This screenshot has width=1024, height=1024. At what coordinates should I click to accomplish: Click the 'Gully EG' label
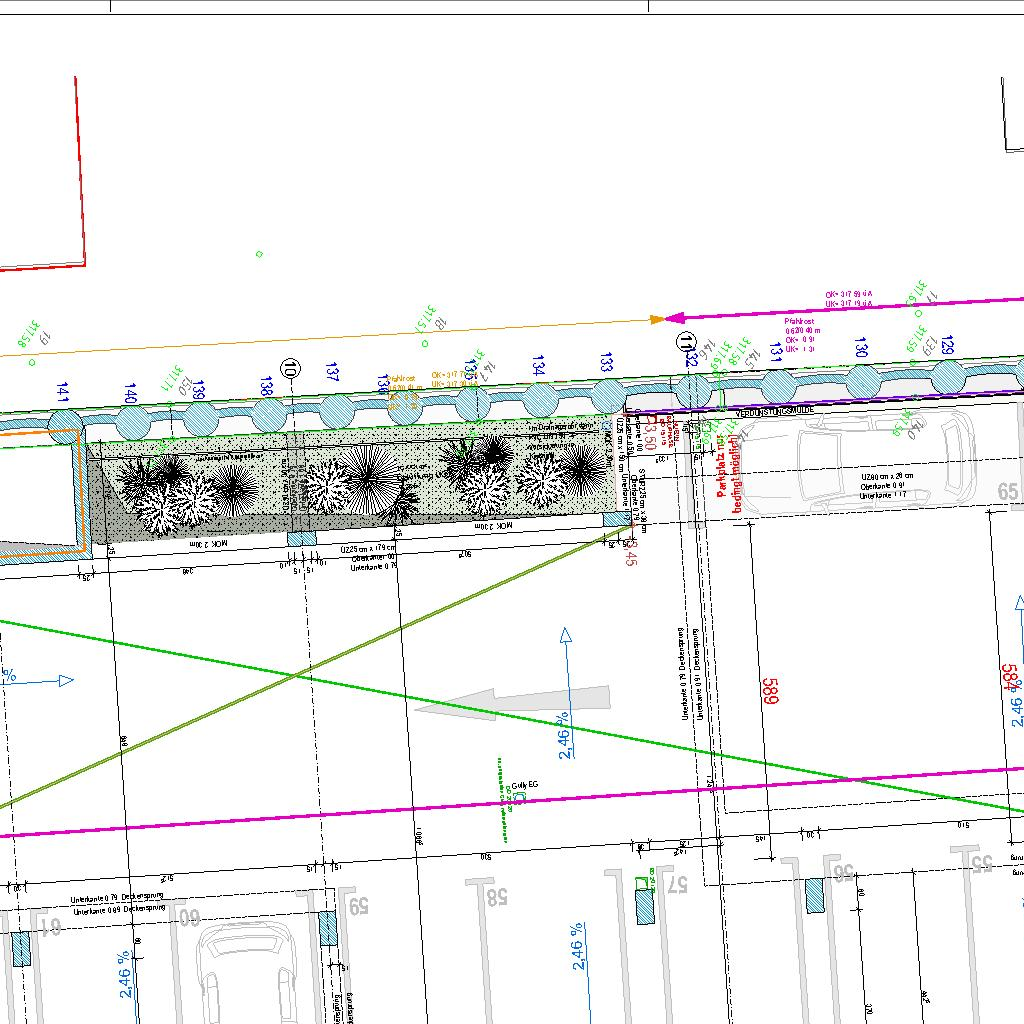525,784
